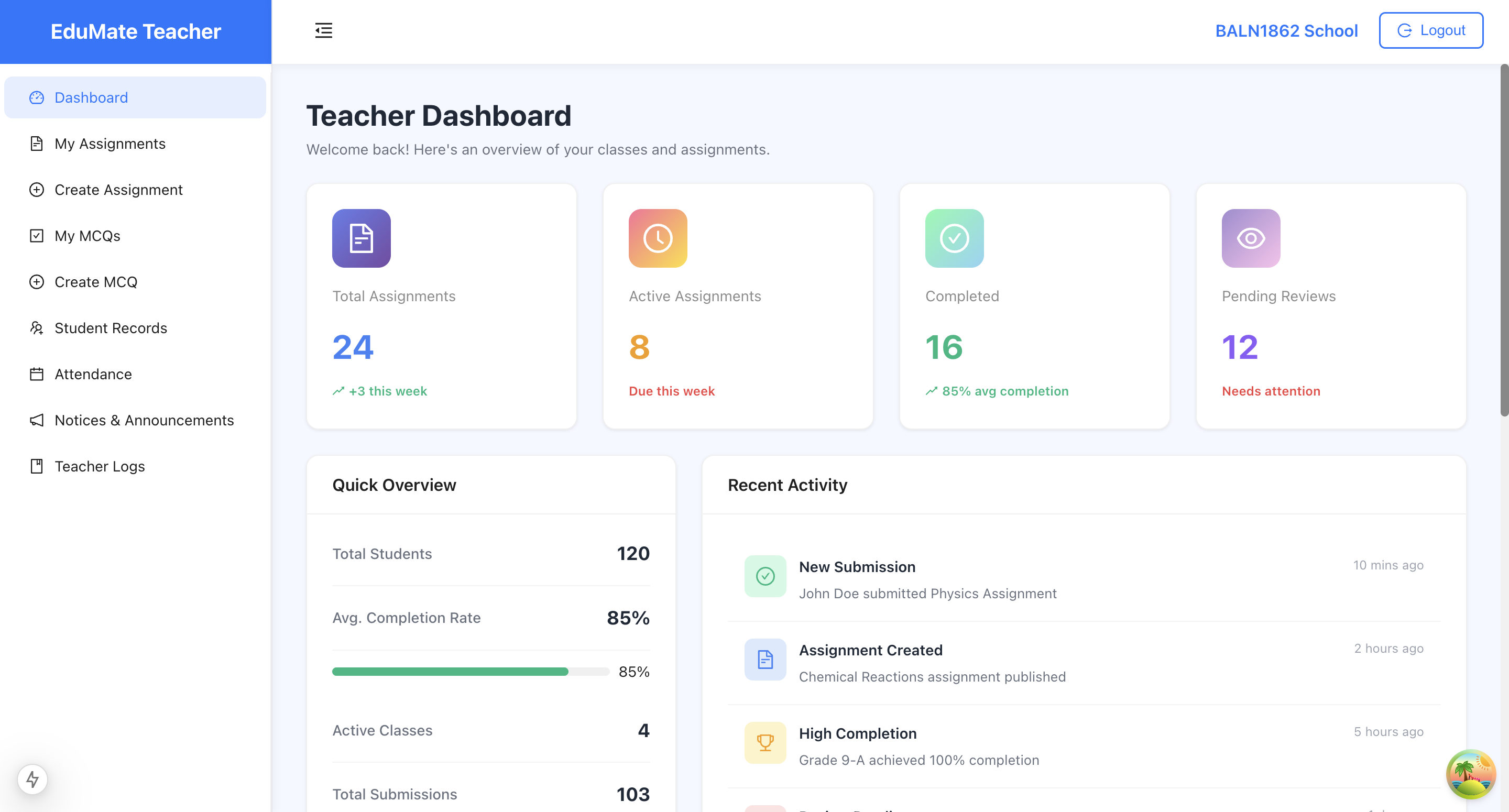Collapse the sidebar using the toggle icon
This screenshot has height=812, width=1509.
[323, 30]
